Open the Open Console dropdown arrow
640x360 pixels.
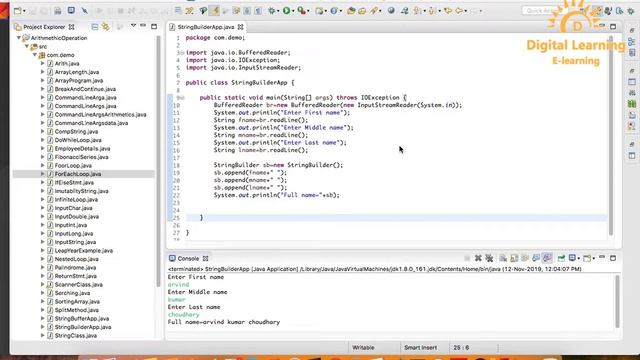[x=593, y=258]
